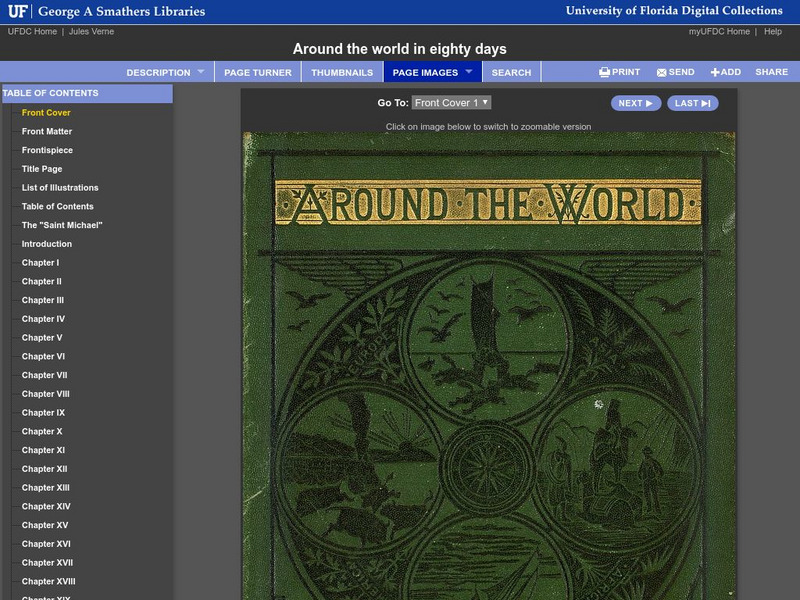Go to next page with Next button

[635, 103]
